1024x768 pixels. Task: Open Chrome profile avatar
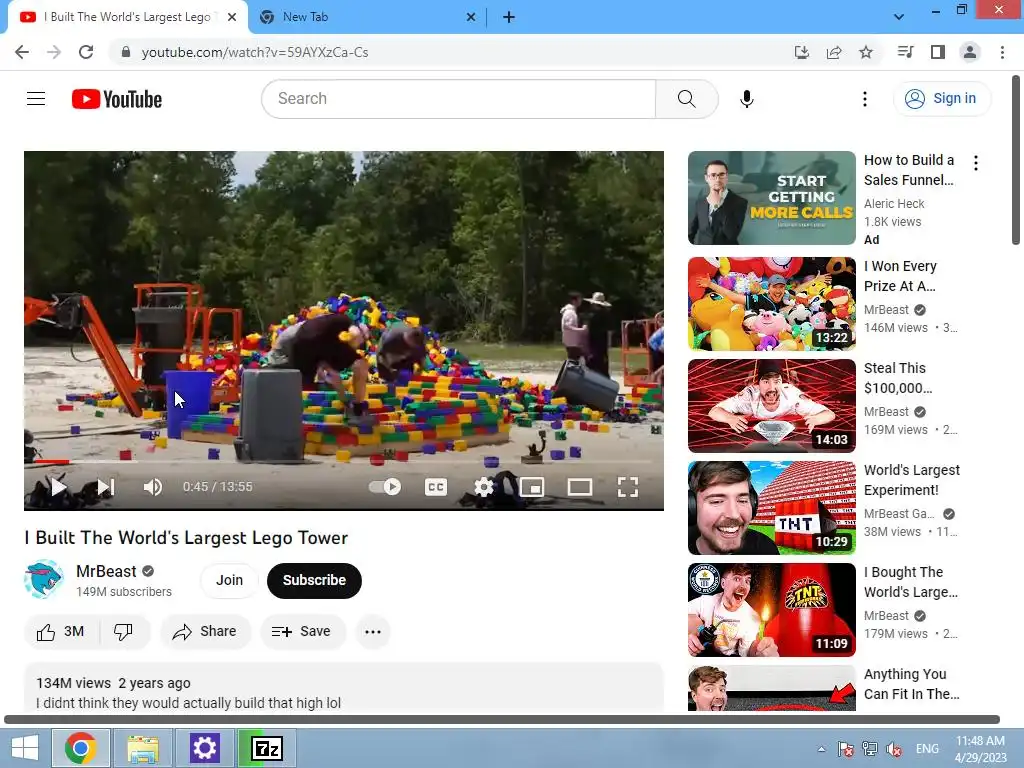970,52
